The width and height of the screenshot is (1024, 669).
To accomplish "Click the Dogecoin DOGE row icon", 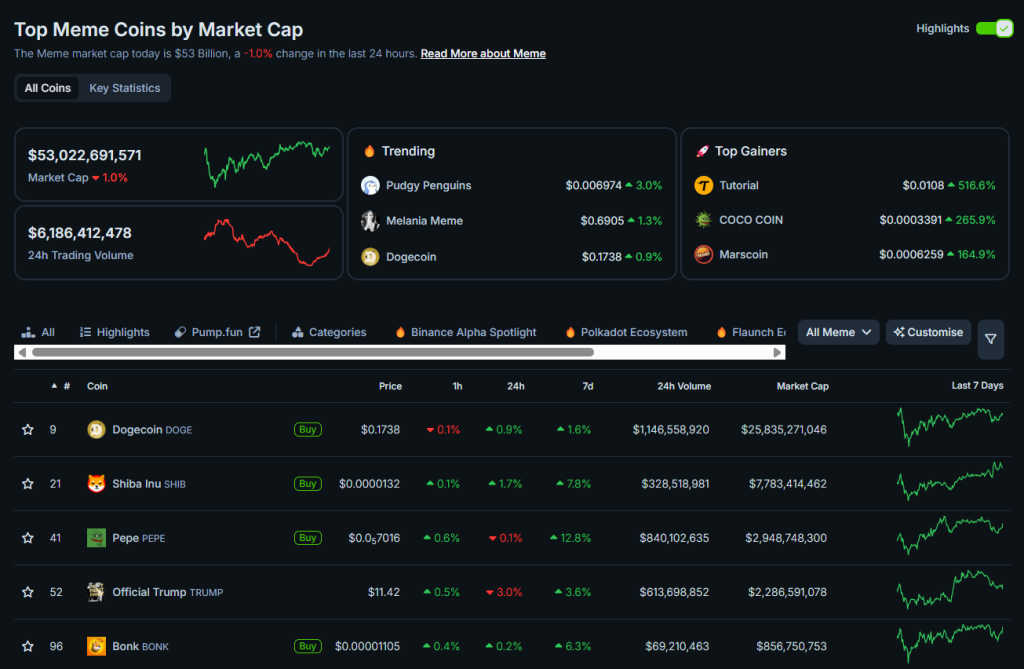I will [x=96, y=429].
